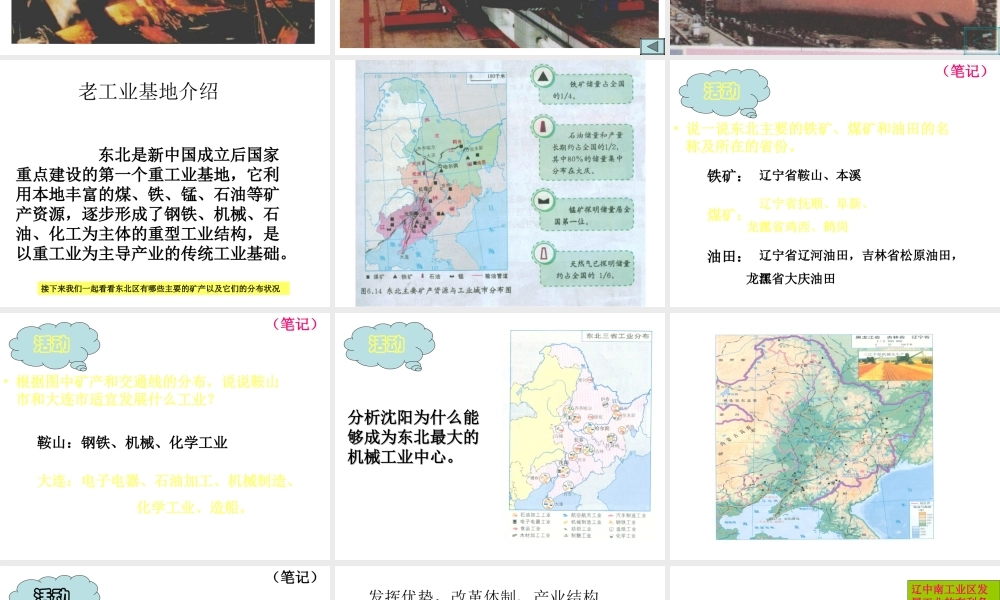Select the 东北主要矿产资源 map slide

pyautogui.click(x=500, y=183)
